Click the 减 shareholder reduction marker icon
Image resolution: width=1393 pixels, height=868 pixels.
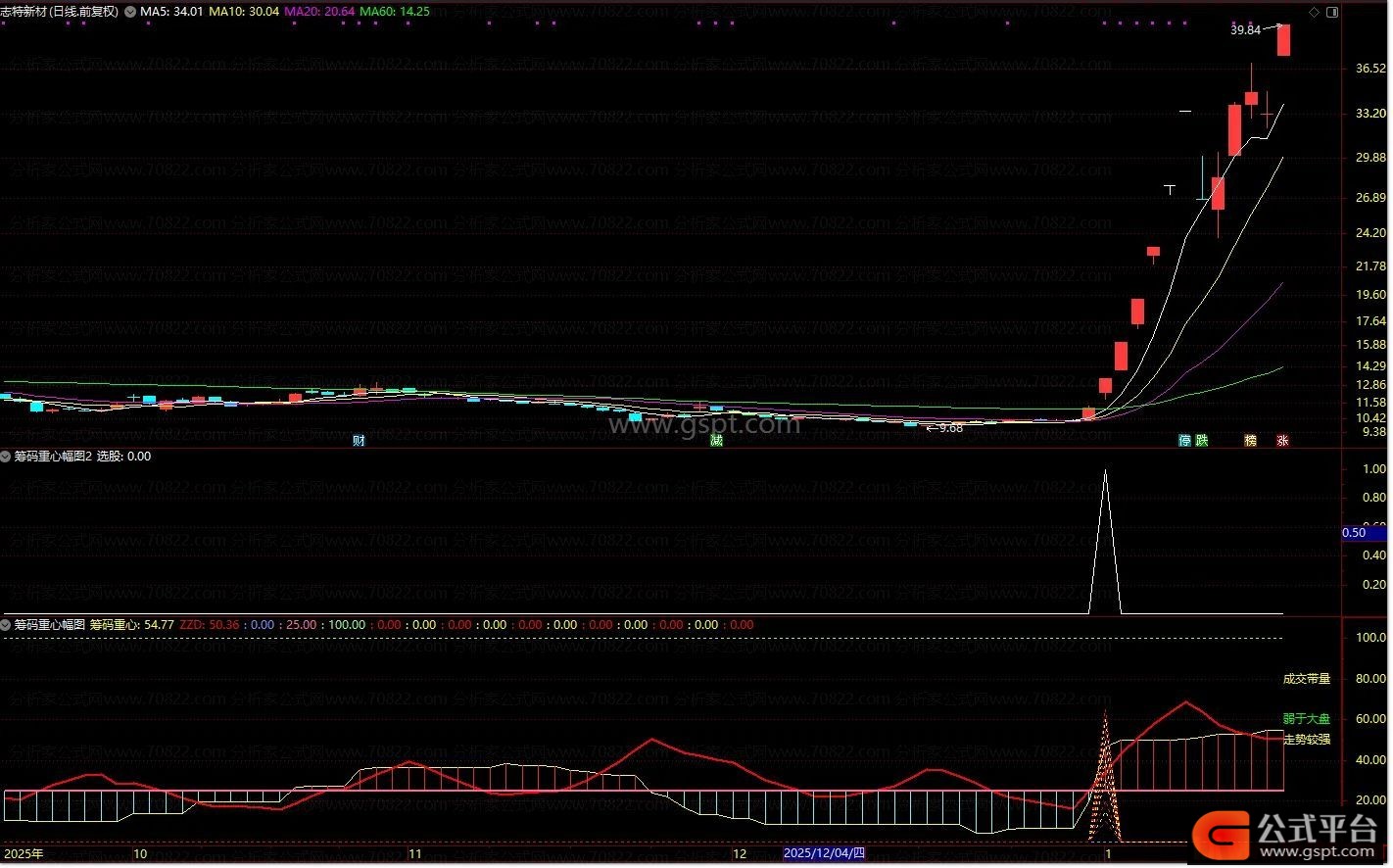tap(716, 441)
